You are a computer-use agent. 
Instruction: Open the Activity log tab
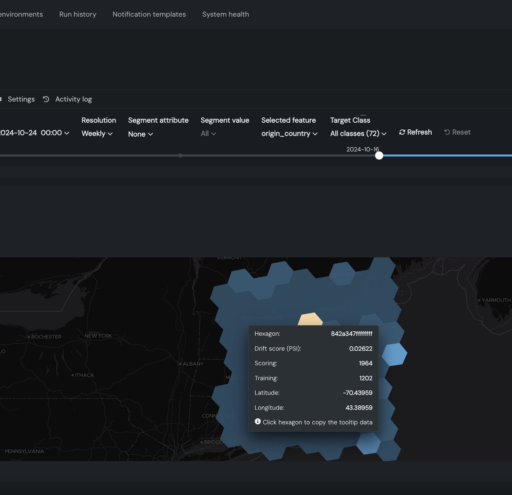coord(73,99)
